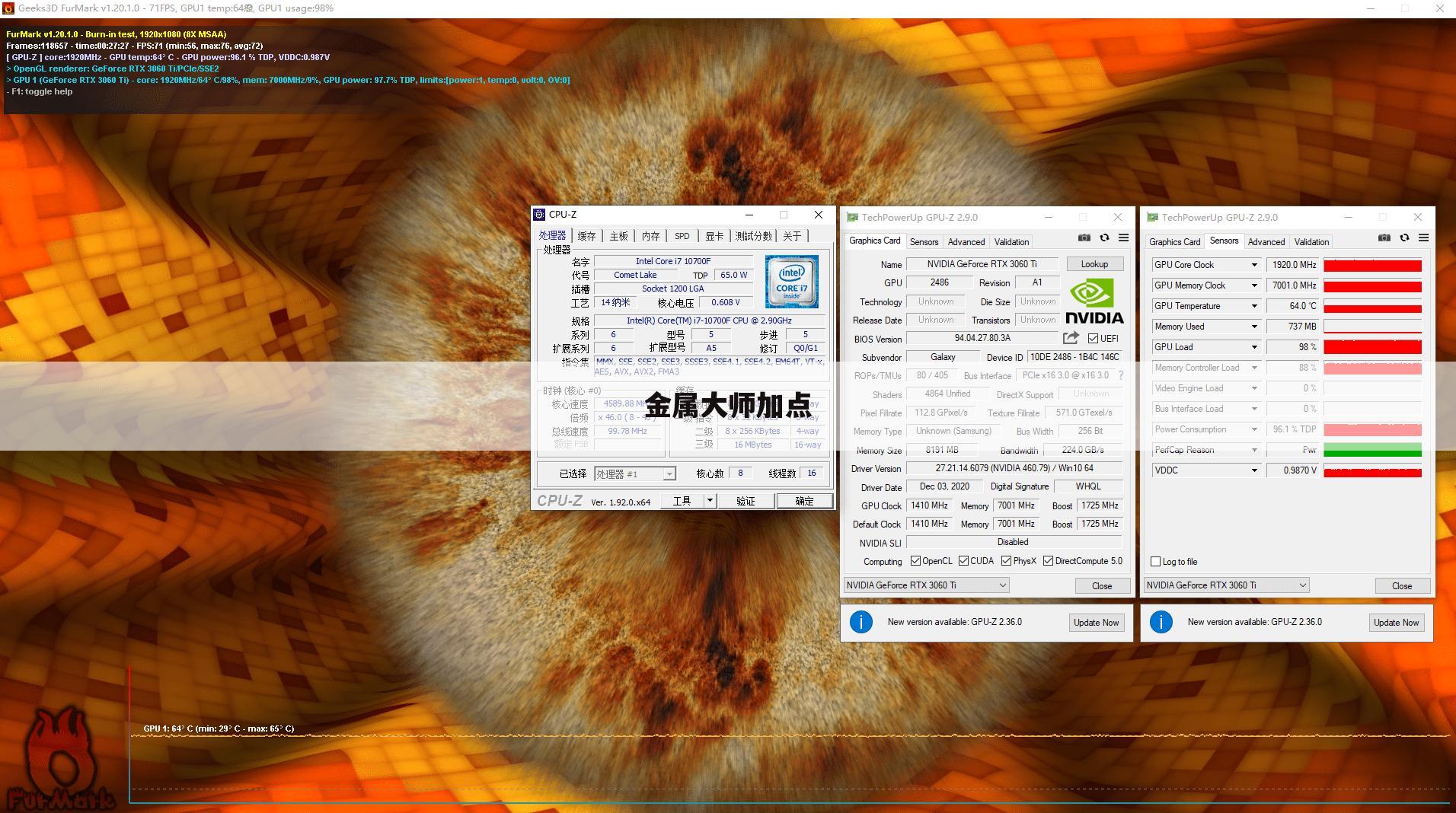Click the BIOS Version field value

point(982,338)
